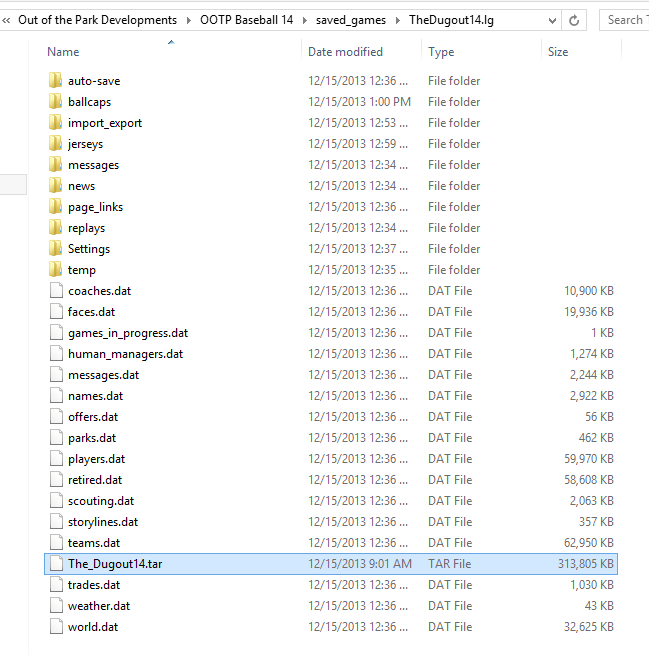This screenshot has height=655, width=649.
Task: Select the import_export folder row
Action: pyautogui.click(x=105, y=123)
